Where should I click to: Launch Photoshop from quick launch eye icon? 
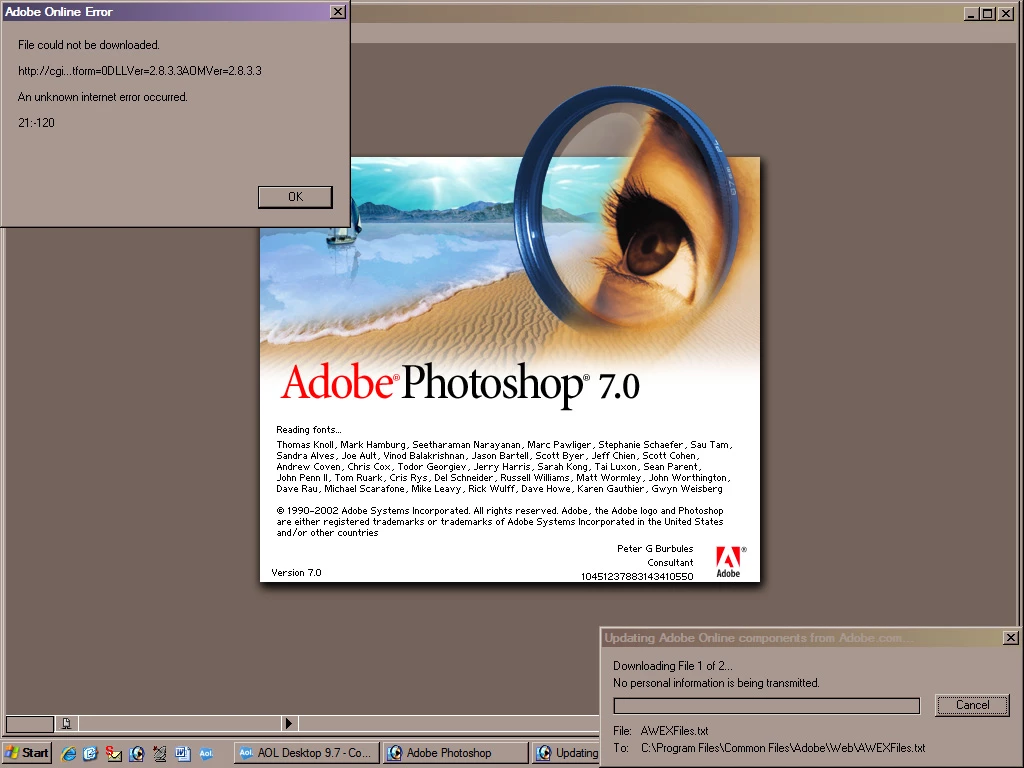coord(136,754)
